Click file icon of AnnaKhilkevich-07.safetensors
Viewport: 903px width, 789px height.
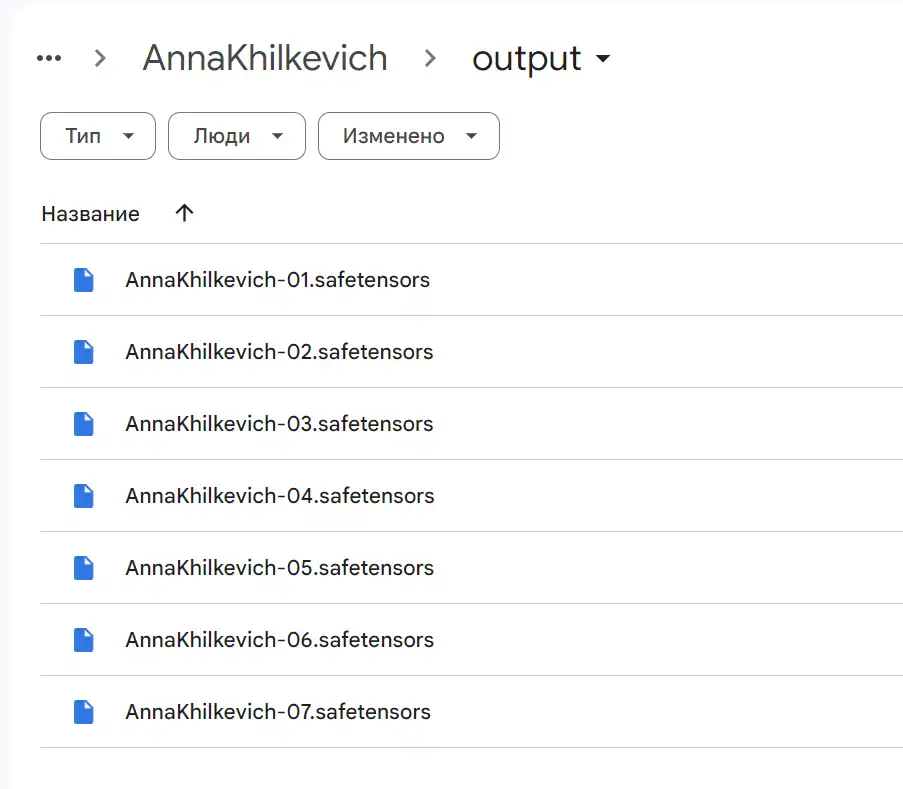point(84,712)
